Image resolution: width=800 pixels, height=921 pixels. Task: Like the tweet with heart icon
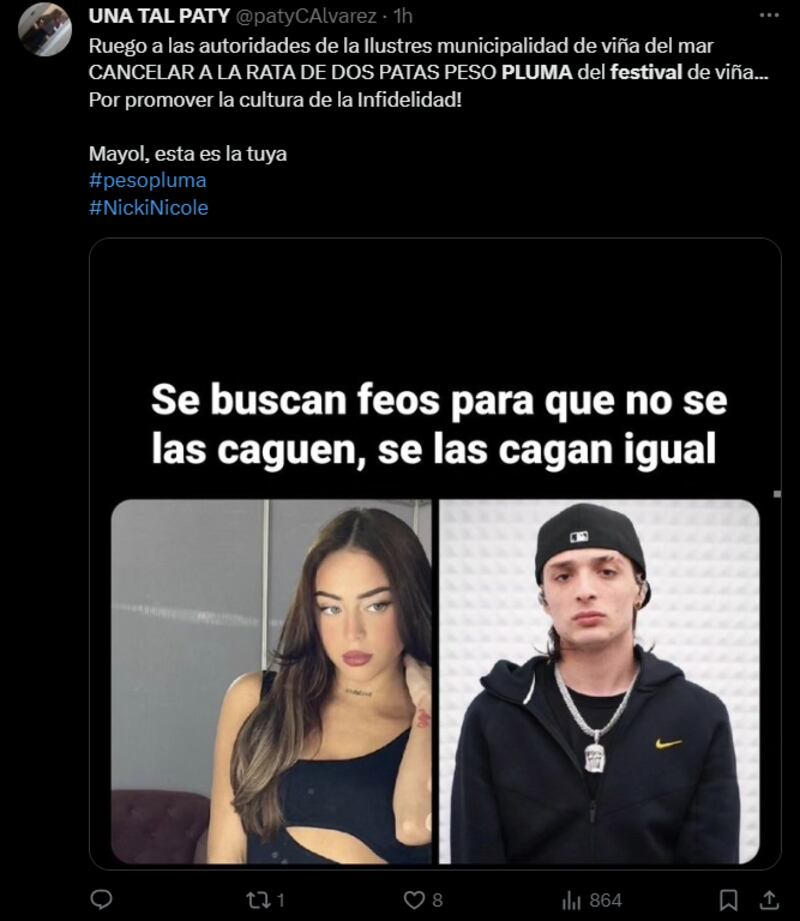[414, 900]
